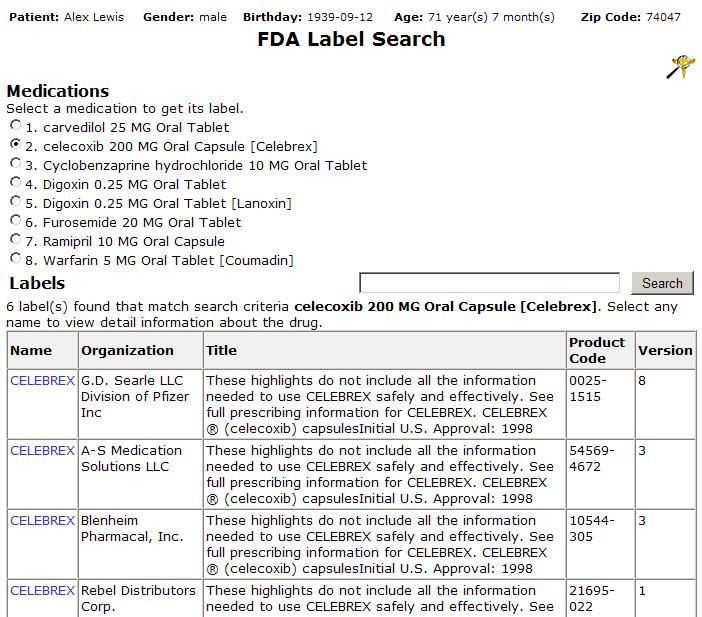Click product code 54569-4672 cell
702x617 pixels.
click(x=600, y=474)
